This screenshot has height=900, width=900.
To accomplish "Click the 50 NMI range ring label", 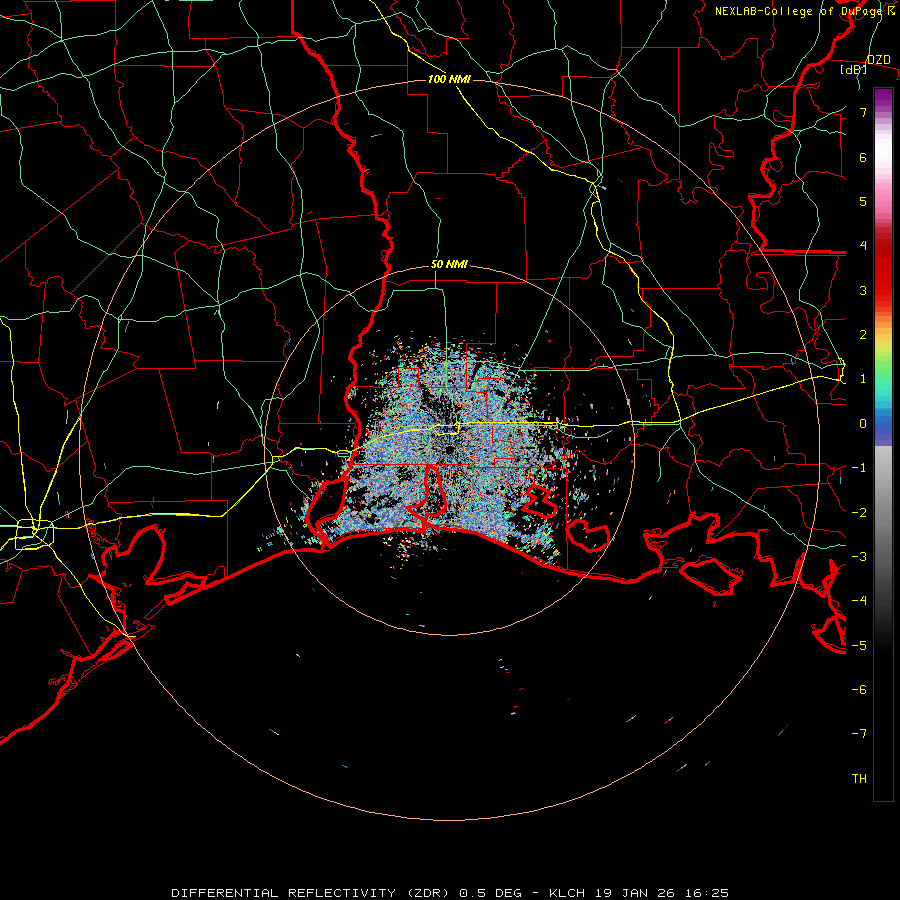I will point(449,264).
